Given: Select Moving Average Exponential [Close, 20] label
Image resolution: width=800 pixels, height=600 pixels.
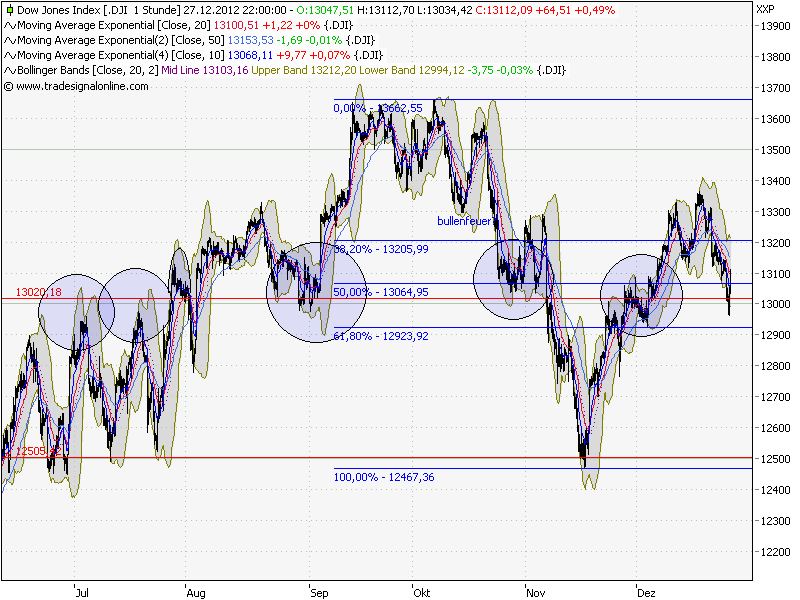Looking at the screenshot, I should pos(114,26).
